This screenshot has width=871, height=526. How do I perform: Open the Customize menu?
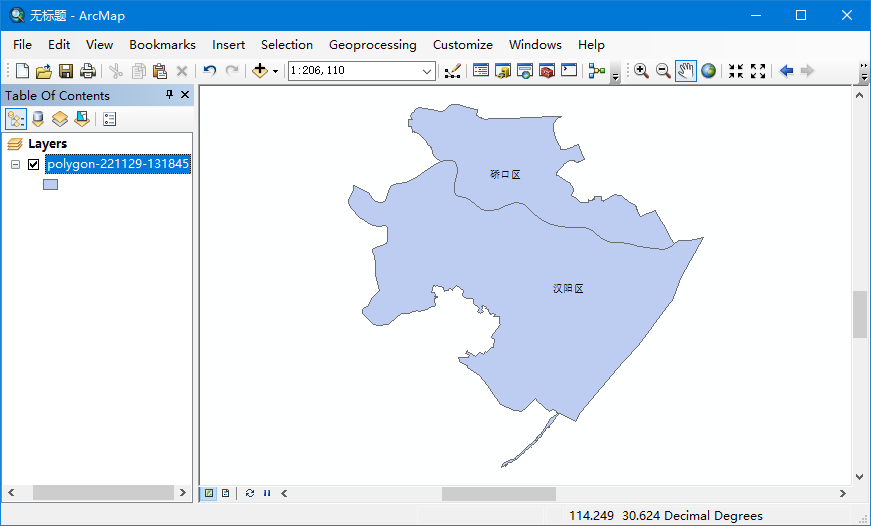coord(463,44)
